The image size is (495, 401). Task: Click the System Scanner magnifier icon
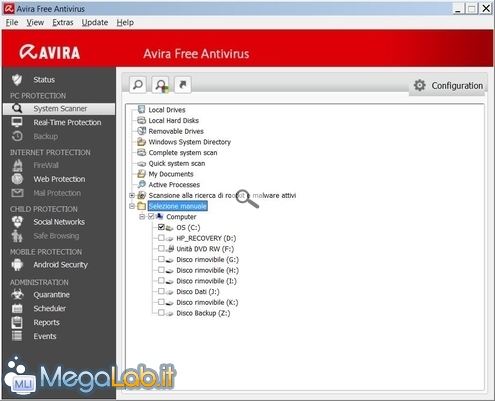(17, 109)
